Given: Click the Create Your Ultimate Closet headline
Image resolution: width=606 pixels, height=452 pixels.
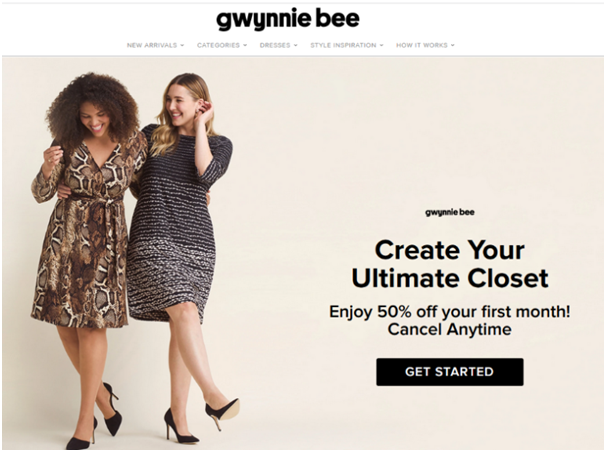Looking at the screenshot, I should [450, 264].
